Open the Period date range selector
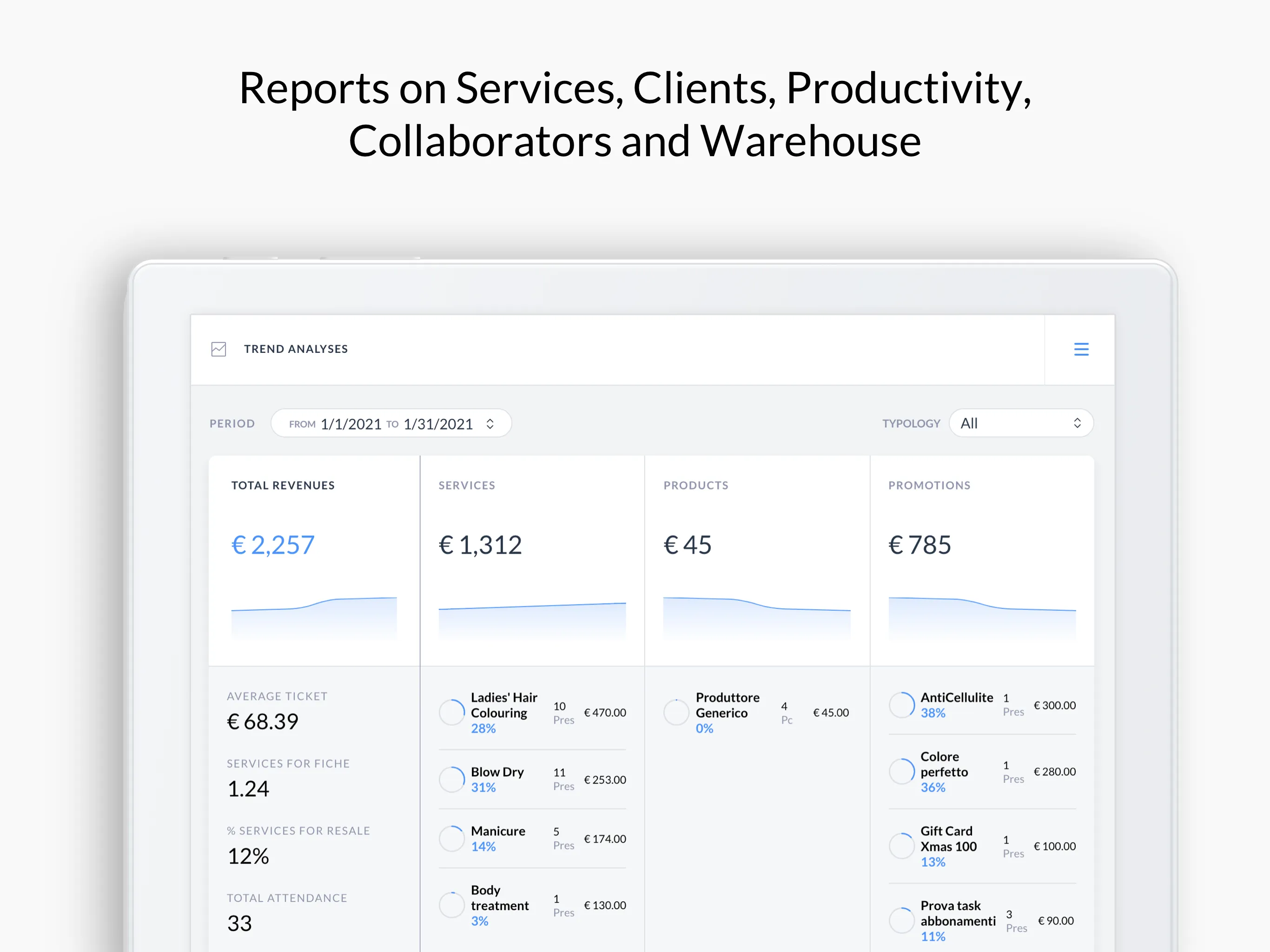Image resolution: width=1270 pixels, height=952 pixels. point(391,423)
